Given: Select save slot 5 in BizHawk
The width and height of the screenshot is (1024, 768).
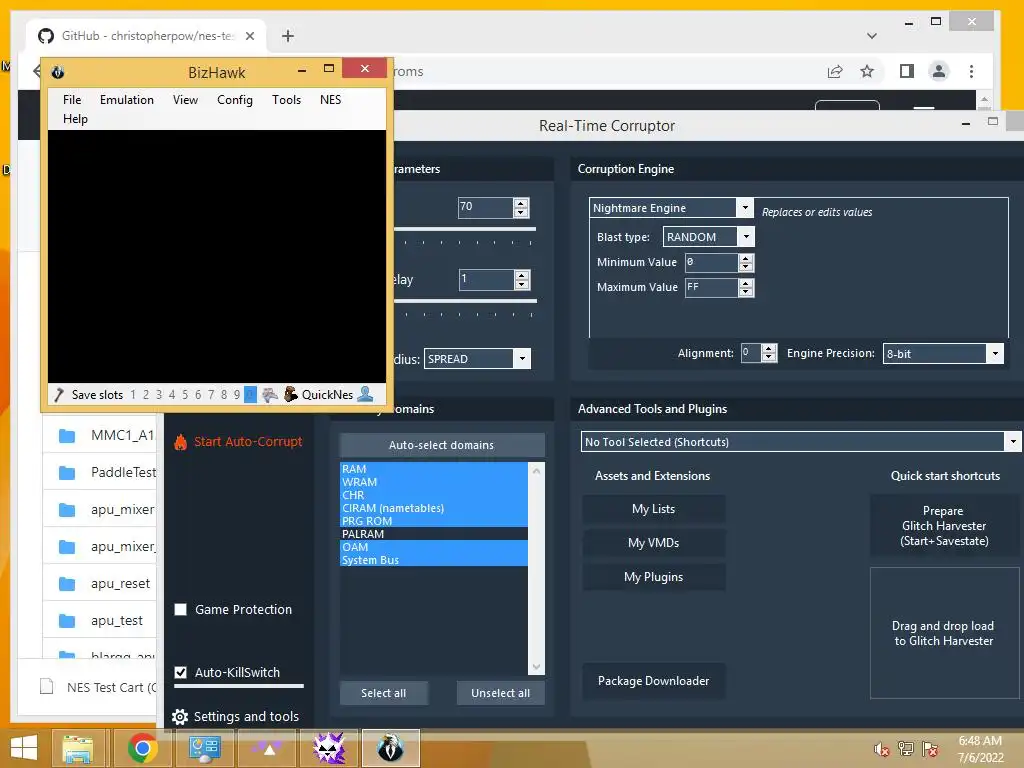Looking at the screenshot, I should coord(185,394).
